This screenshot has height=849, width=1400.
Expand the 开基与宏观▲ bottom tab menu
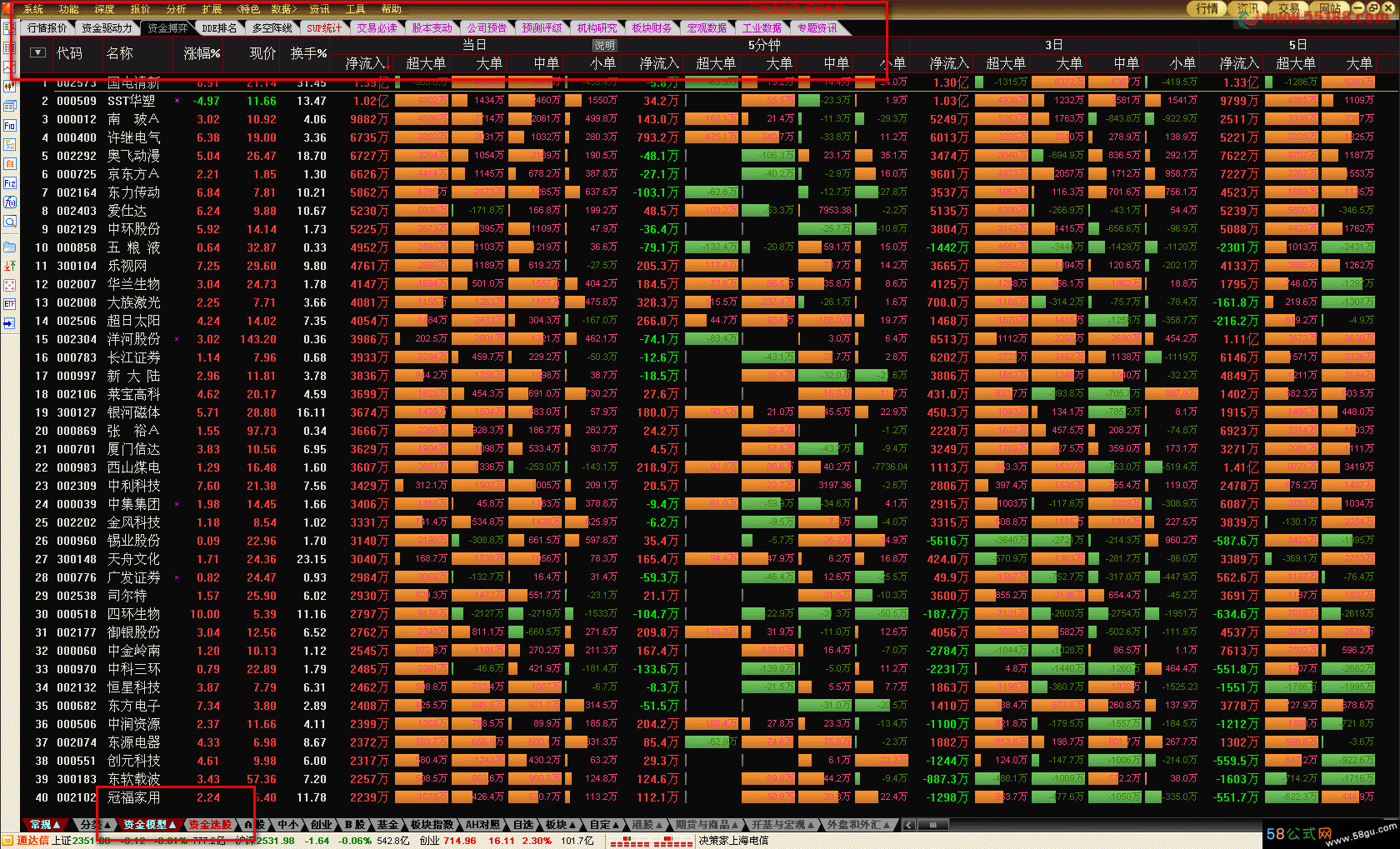(x=782, y=825)
